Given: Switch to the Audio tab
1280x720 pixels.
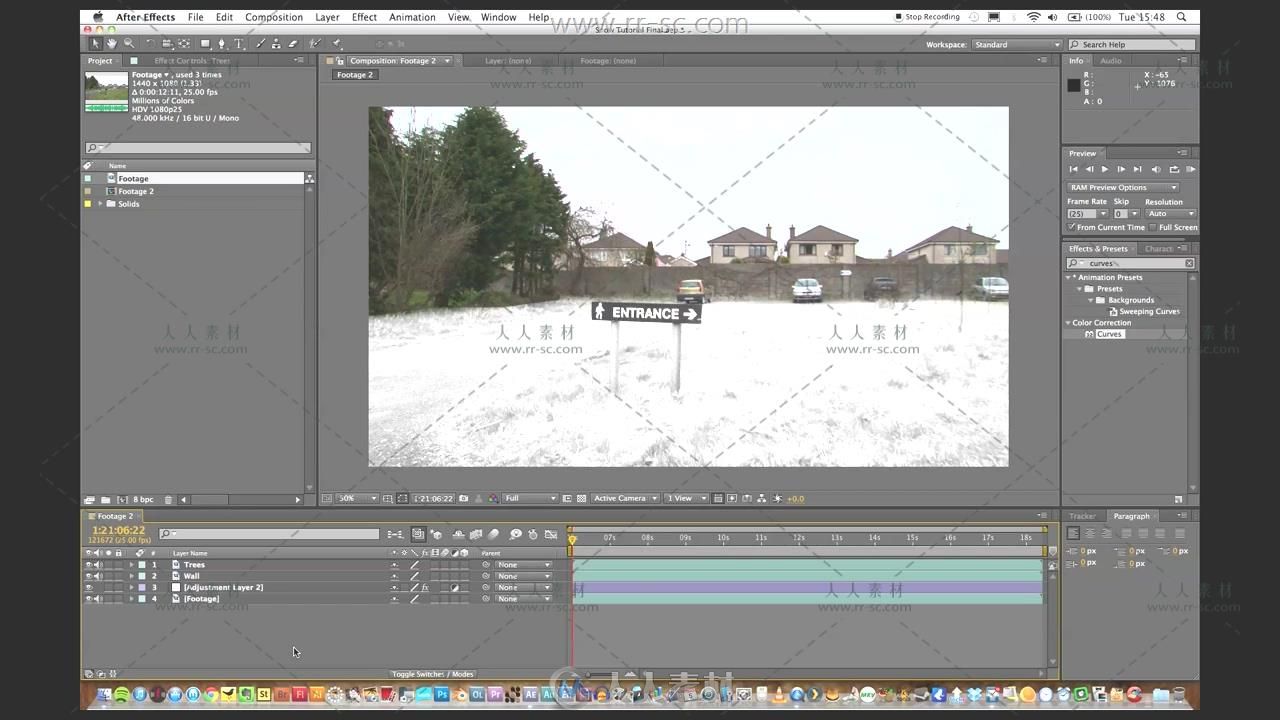Looking at the screenshot, I should (x=1111, y=61).
